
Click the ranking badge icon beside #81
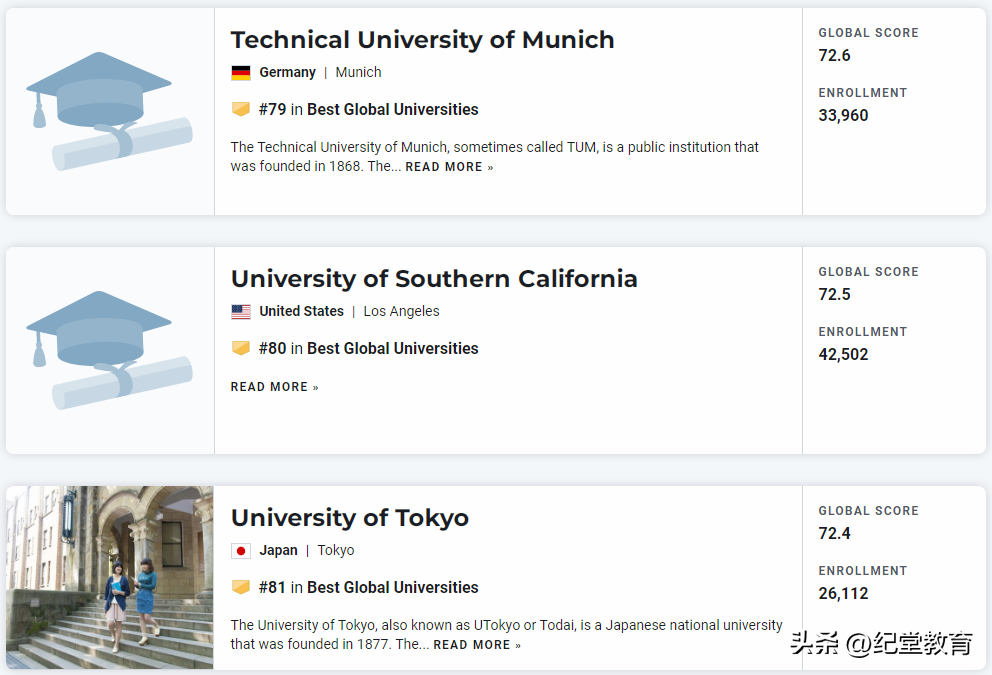(241, 587)
